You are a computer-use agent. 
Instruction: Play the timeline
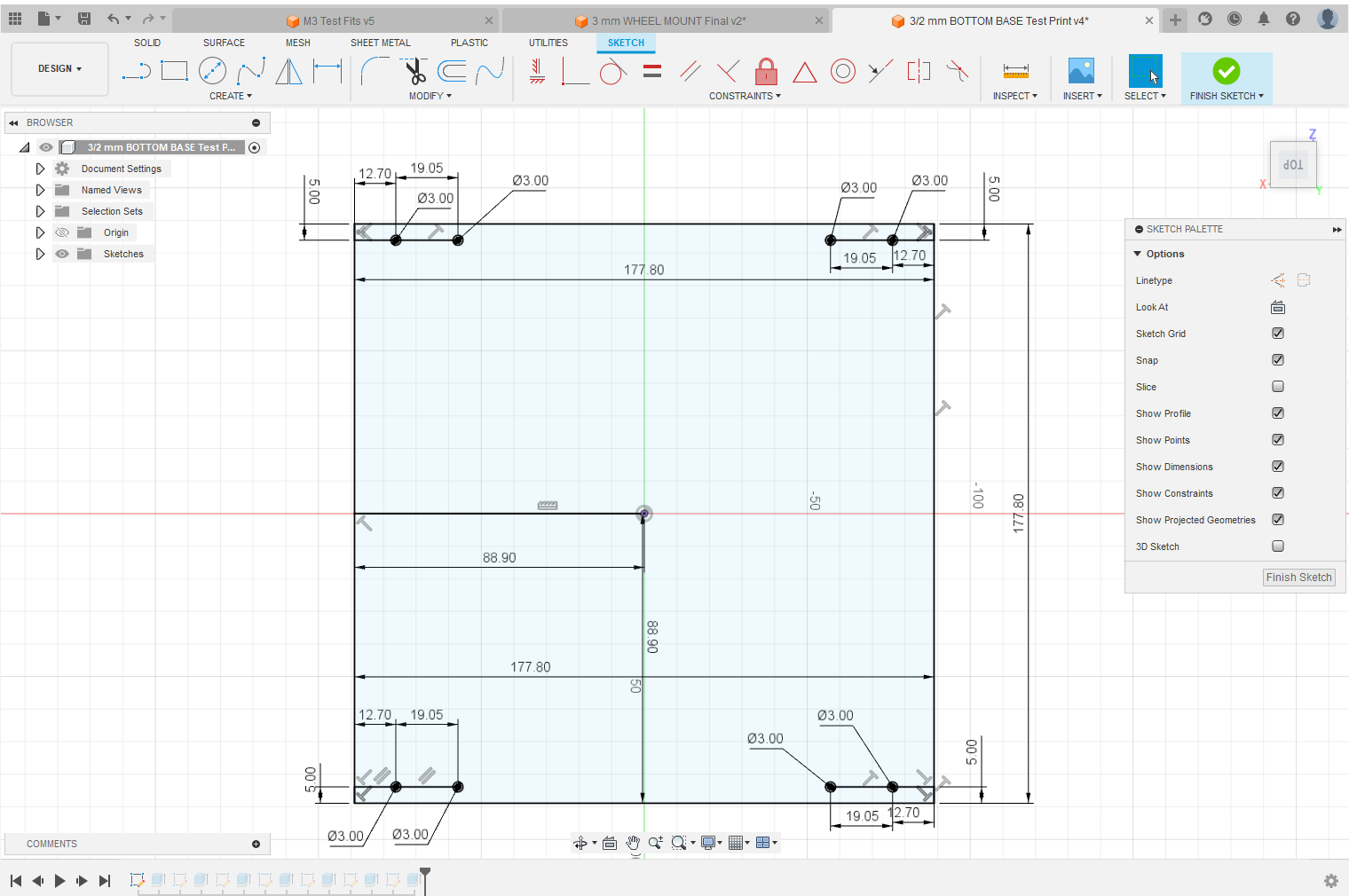(59, 881)
